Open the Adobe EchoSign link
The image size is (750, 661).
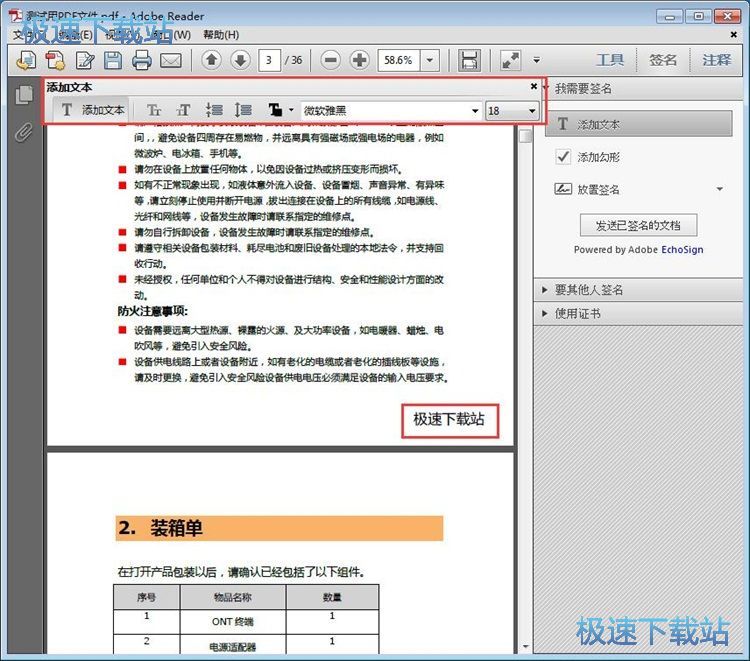[682, 250]
